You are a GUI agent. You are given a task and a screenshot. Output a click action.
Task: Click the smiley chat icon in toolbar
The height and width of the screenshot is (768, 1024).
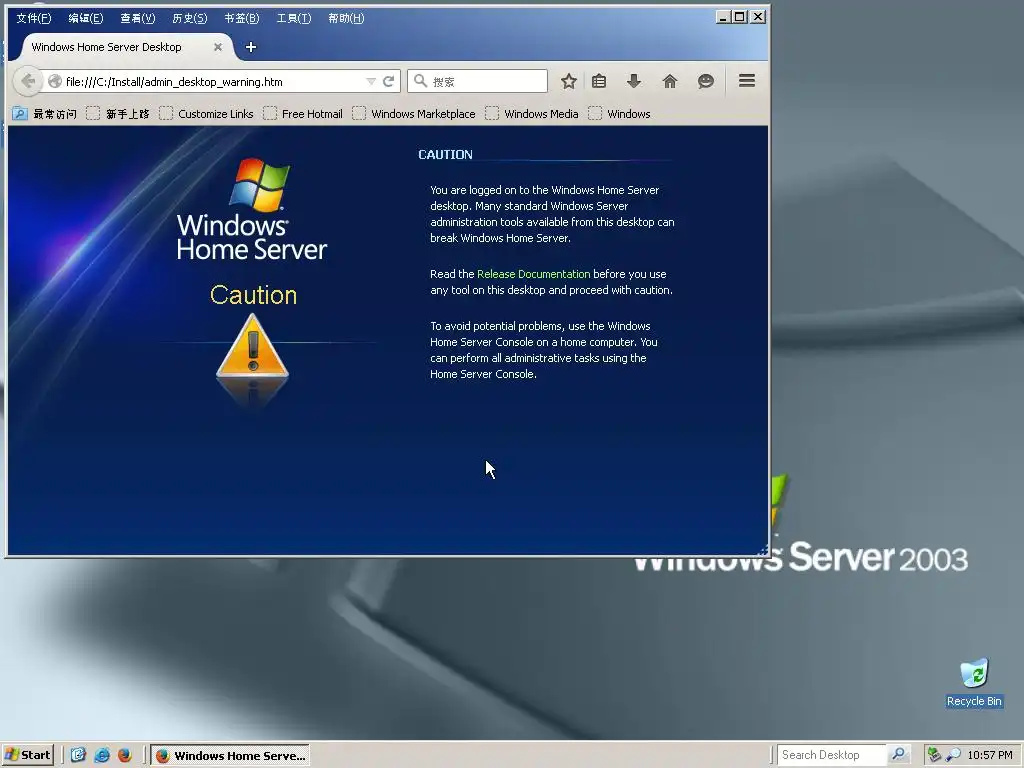(x=706, y=81)
